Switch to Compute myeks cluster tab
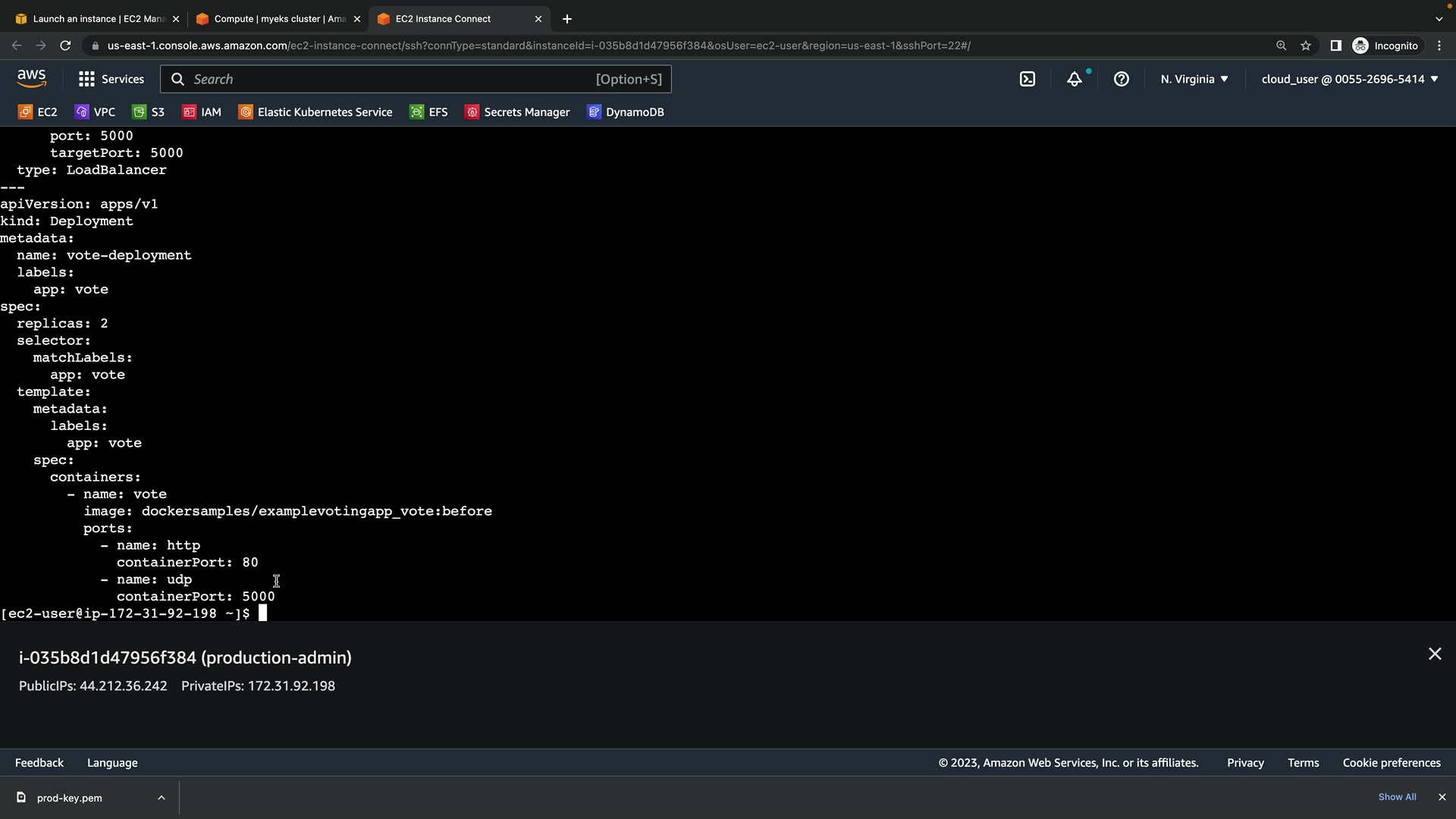The height and width of the screenshot is (819, 1456). 279,19
